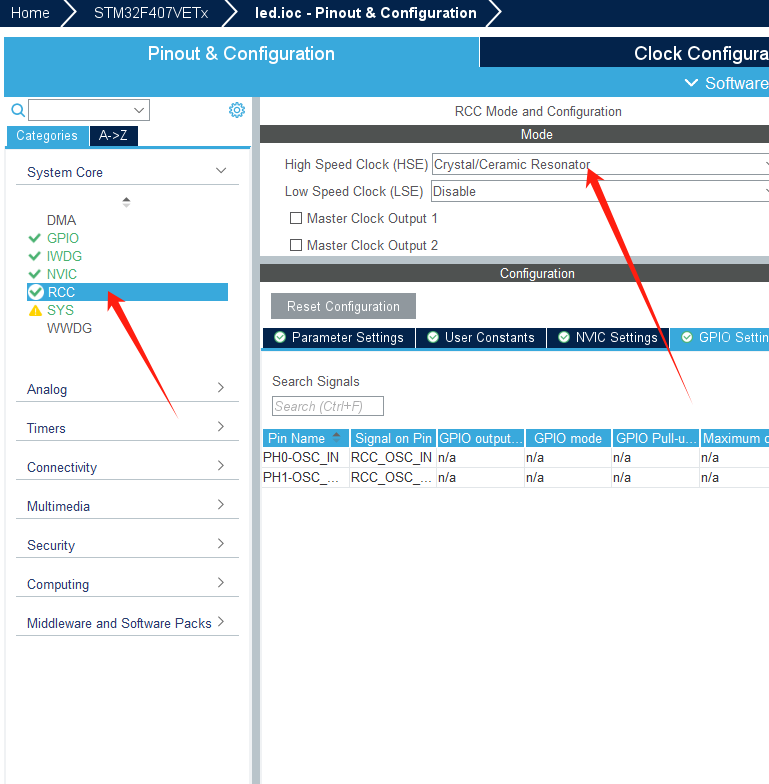Select SYS in System Core list
The width and height of the screenshot is (769, 784).
click(x=60, y=310)
